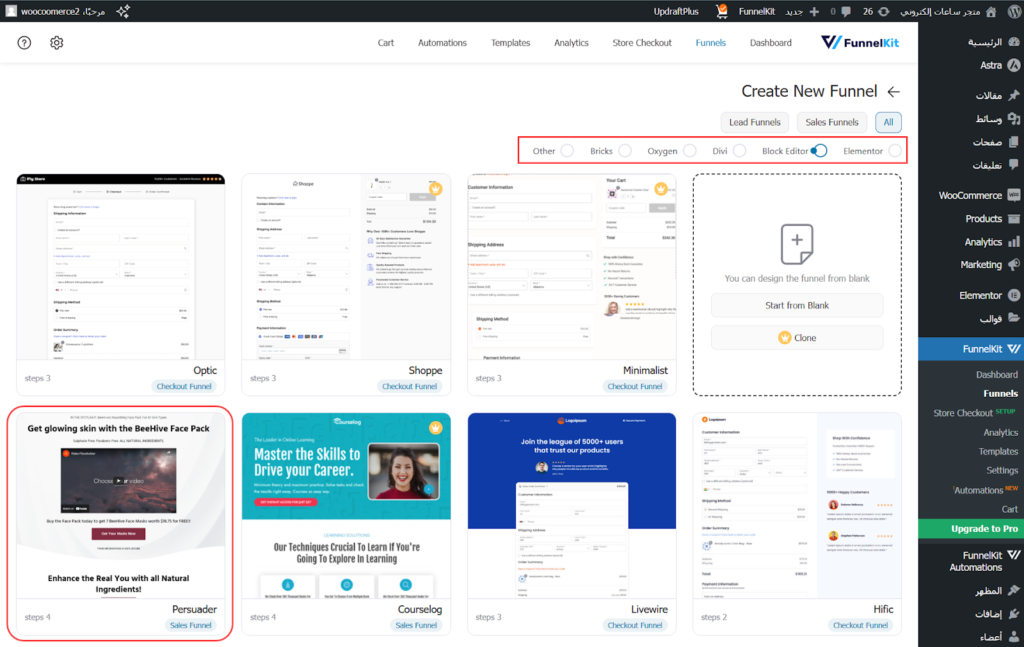Image resolution: width=1024 pixels, height=647 pixels.
Task: Click the FunnelKit logo in header
Action: pyautogui.click(x=861, y=43)
